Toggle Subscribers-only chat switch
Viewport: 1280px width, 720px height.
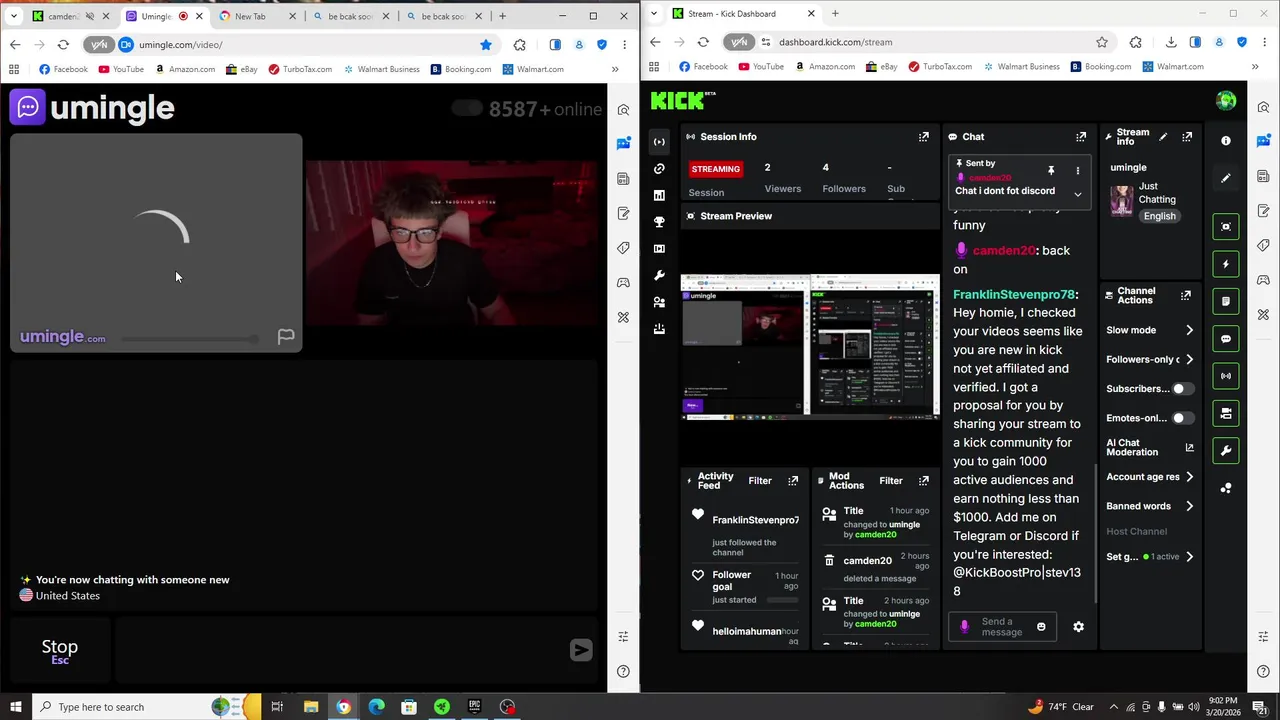click(x=1182, y=389)
